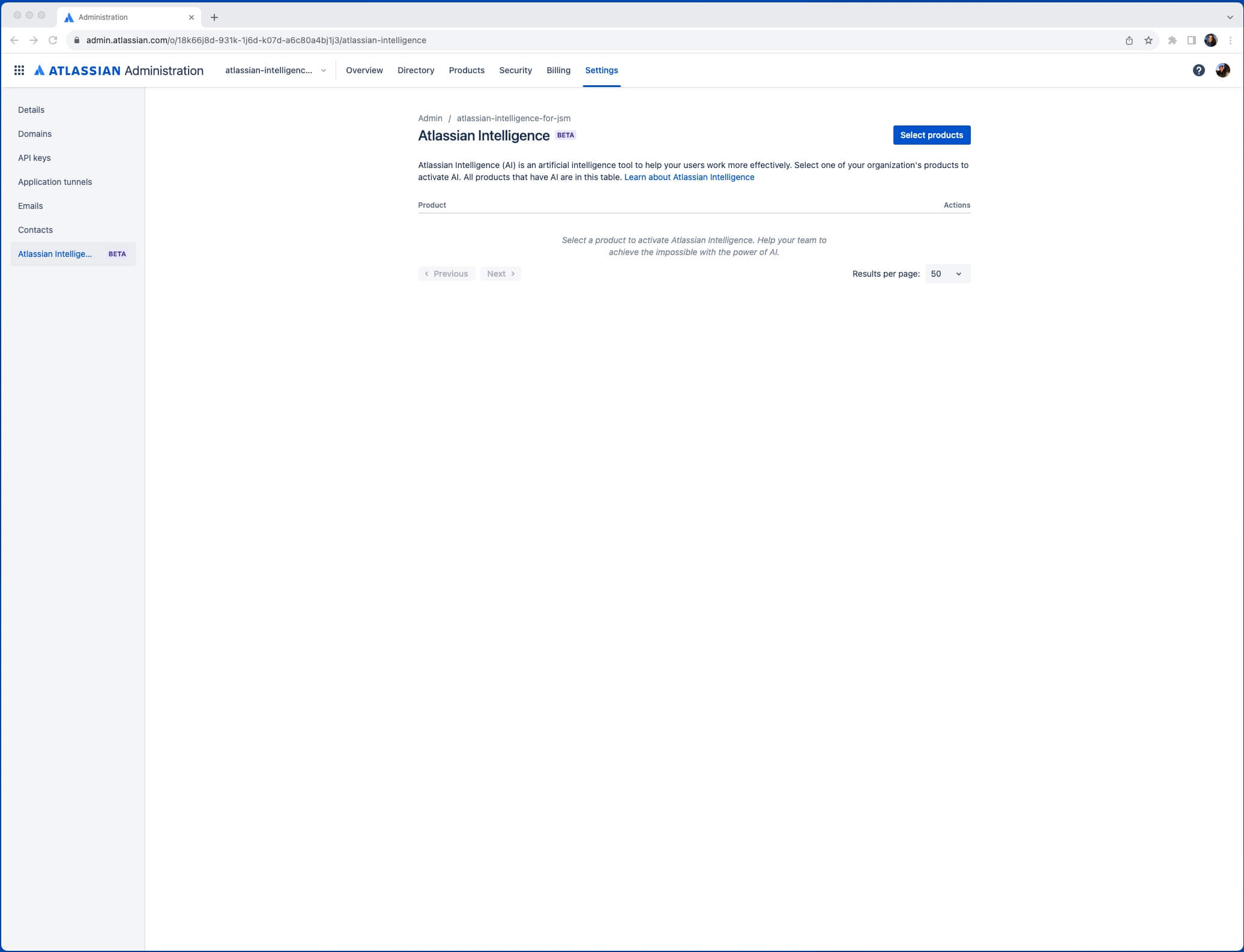1244x952 pixels.
Task: Open the Atlassian app switcher grid icon
Action: click(19, 70)
